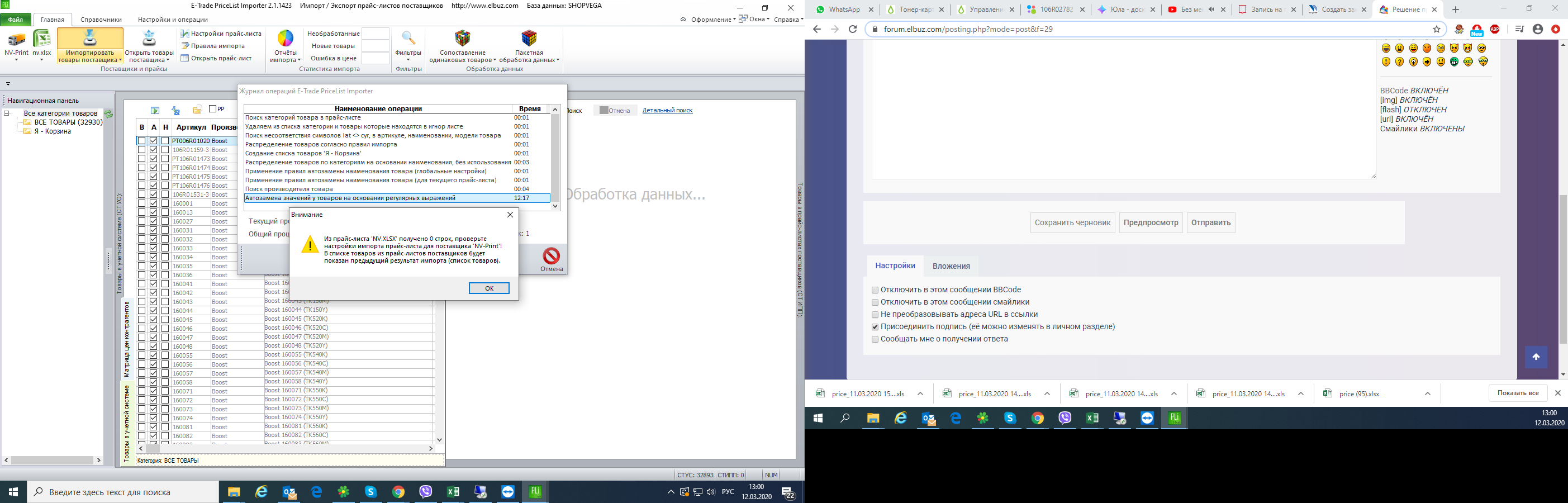
Task: Switch to 'Настройки и операции' ribbon tab
Action: (x=173, y=20)
